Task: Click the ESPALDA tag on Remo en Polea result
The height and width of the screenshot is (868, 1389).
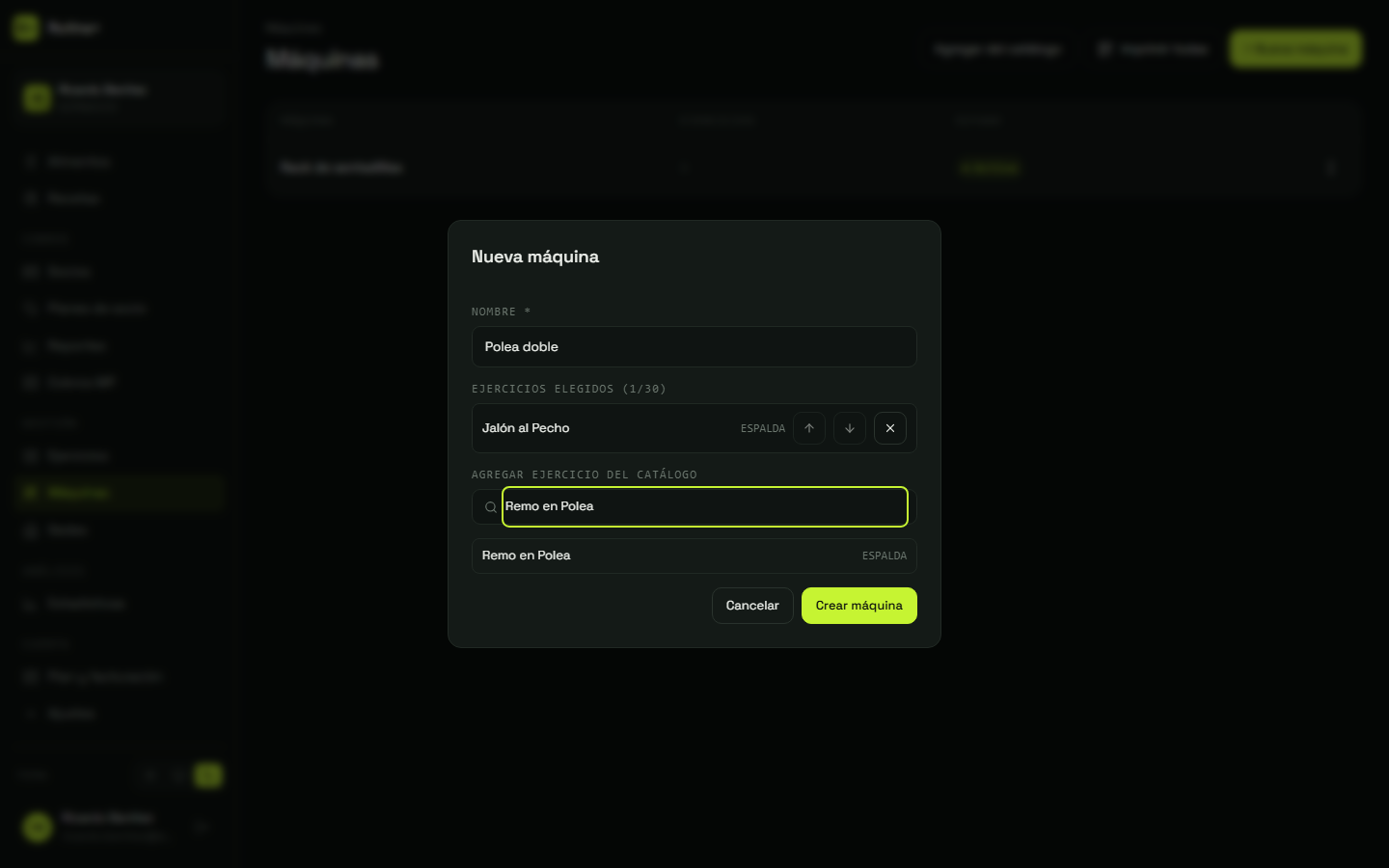Action: (x=885, y=556)
